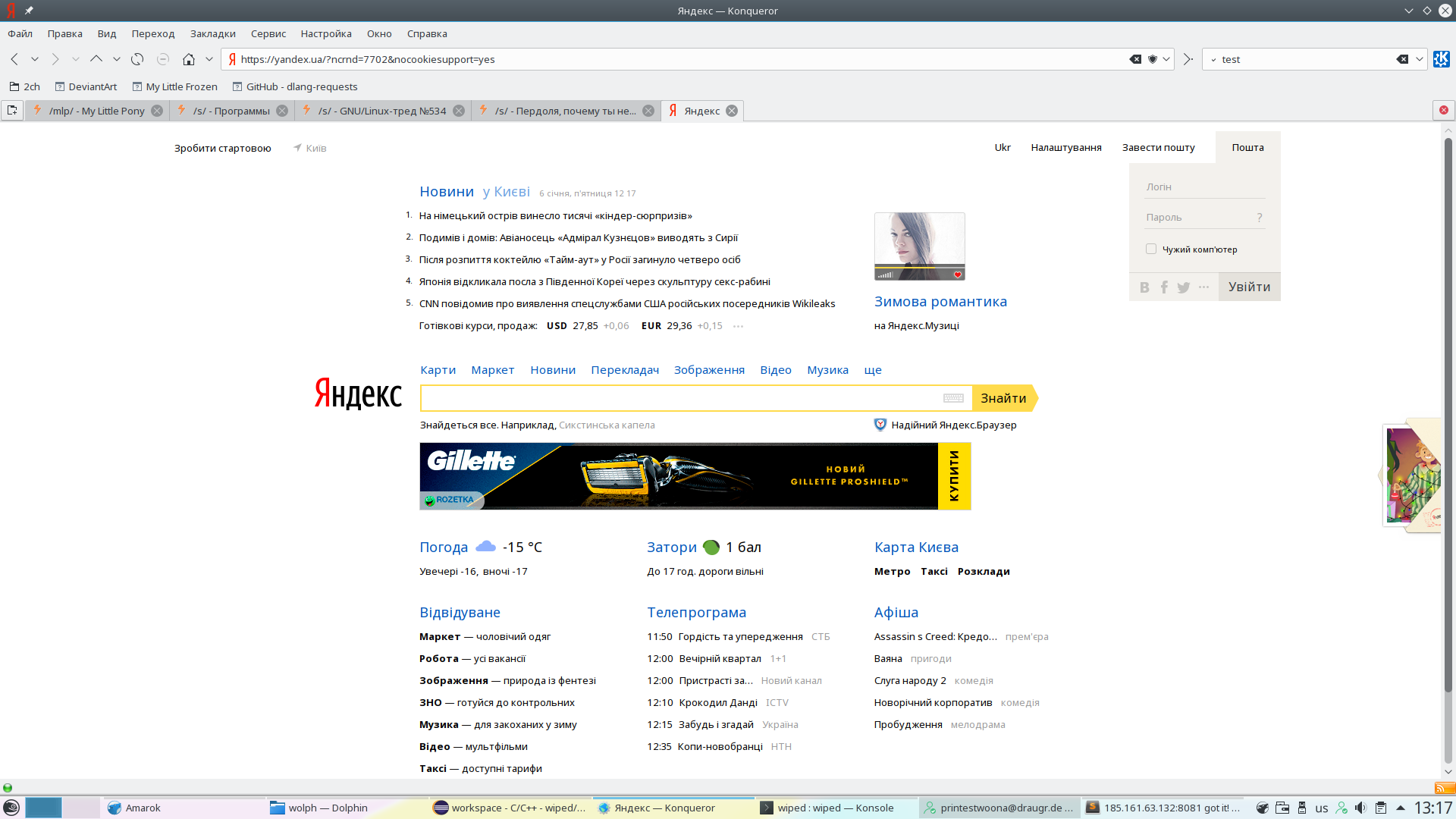The height and width of the screenshot is (819, 1456).
Task: Clear the test search field
Action: coord(1402,59)
